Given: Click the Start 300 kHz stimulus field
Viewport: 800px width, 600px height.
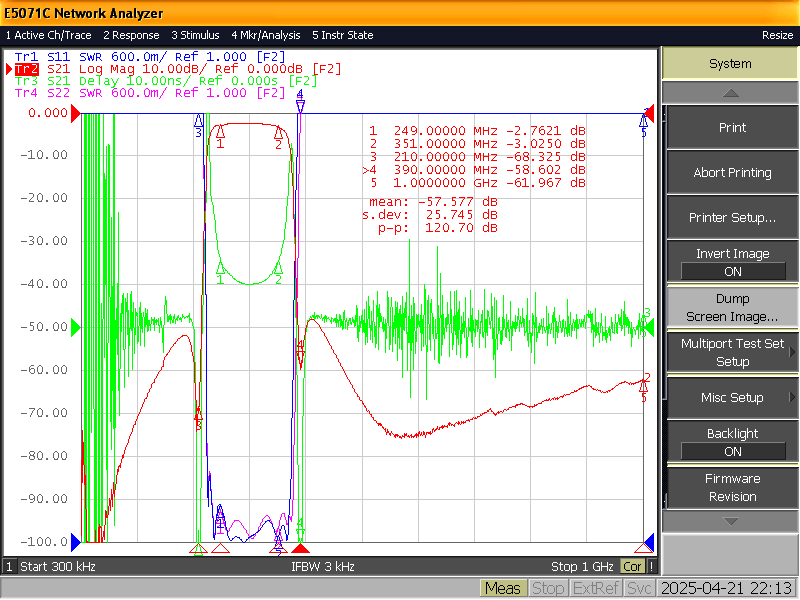Looking at the screenshot, I should pos(58,567).
